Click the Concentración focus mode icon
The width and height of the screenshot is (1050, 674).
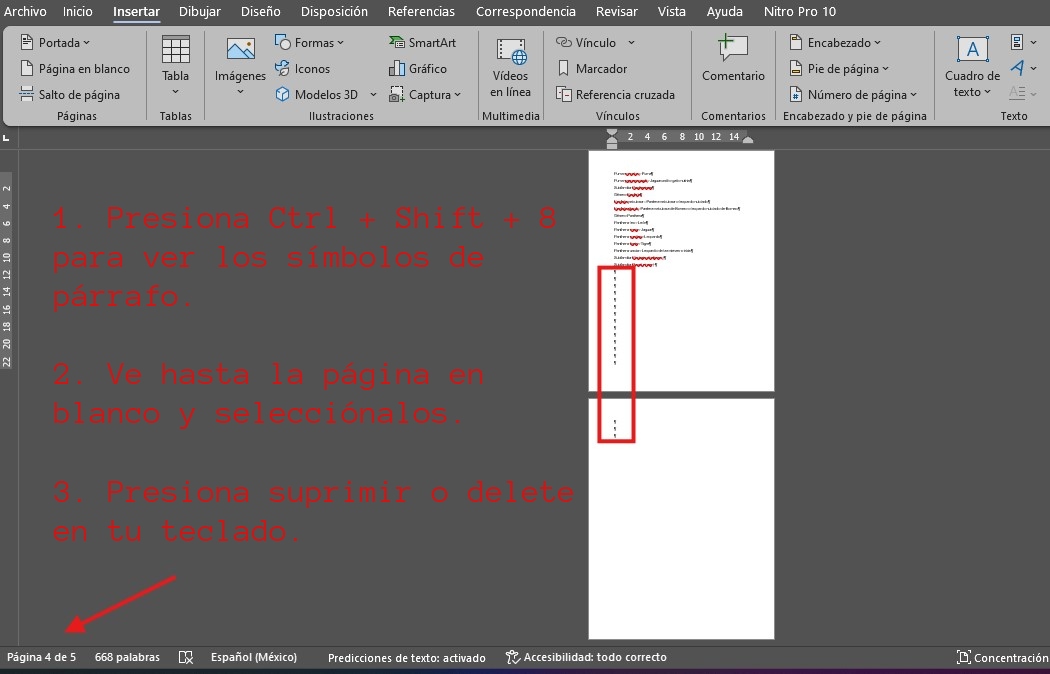963,657
